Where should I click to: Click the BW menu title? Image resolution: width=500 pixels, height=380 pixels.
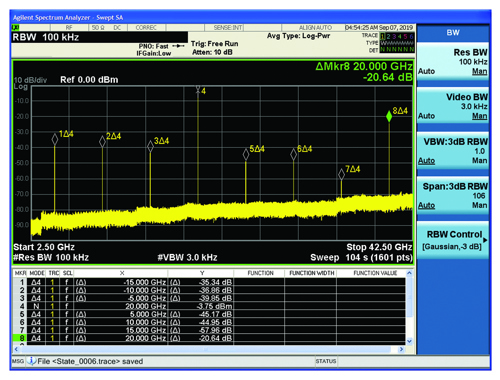(x=453, y=33)
